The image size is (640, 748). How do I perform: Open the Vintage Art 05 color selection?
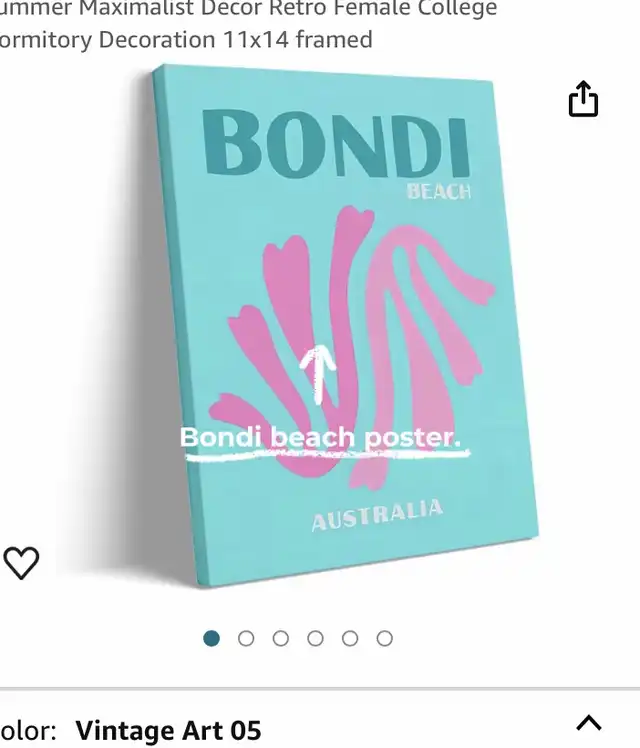click(168, 730)
